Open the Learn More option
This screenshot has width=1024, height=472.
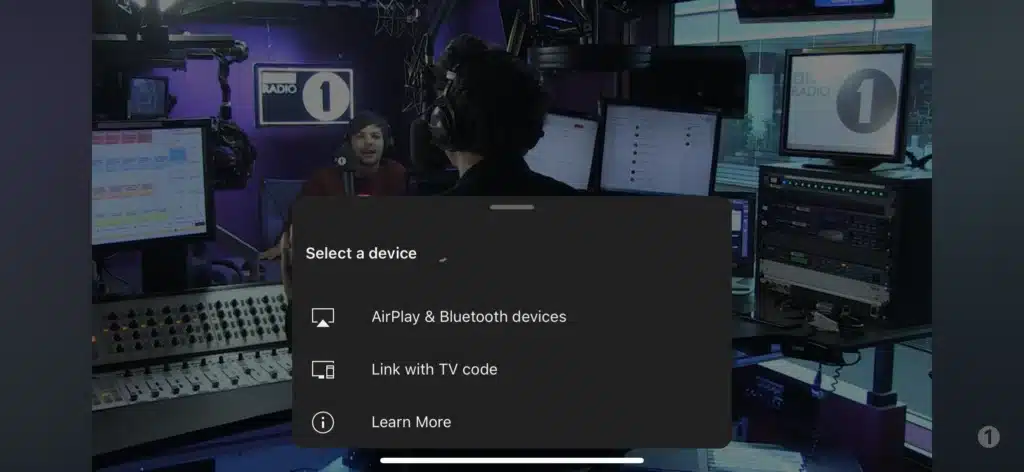(x=512, y=422)
